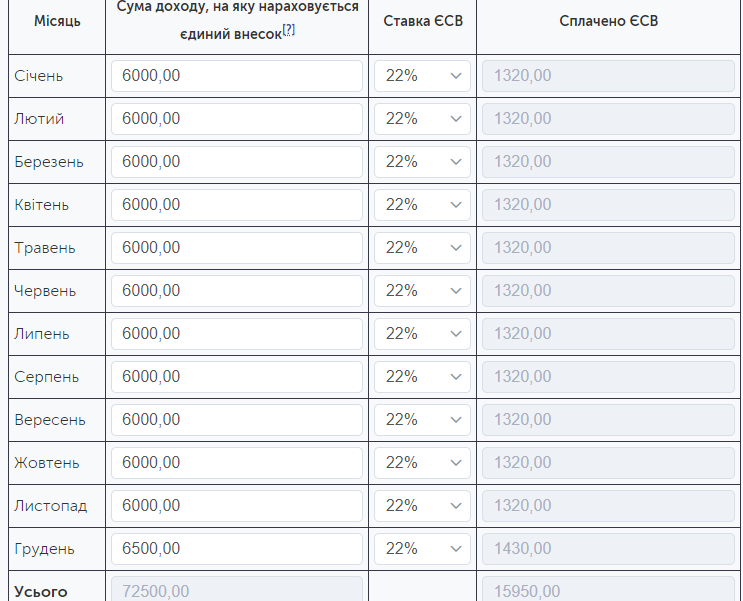Click the [?] help link in income header

[289, 29]
